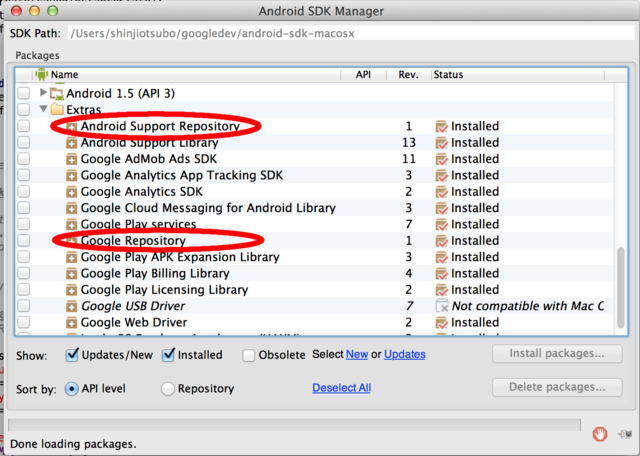Click the Delete packages button
The height and width of the screenshot is (456, 640).
(557, 387)
